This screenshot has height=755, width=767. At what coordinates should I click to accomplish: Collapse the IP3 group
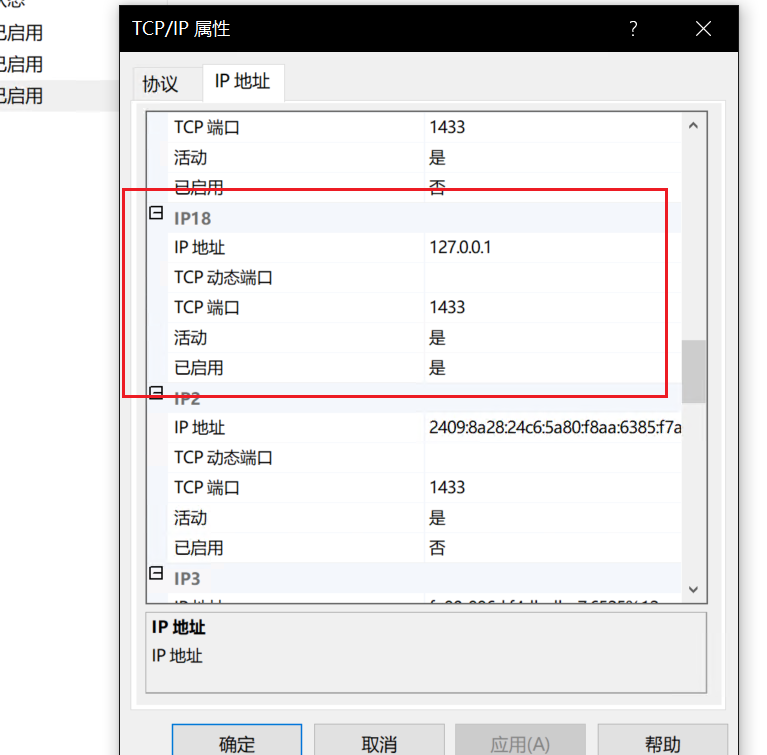(156, 573)
